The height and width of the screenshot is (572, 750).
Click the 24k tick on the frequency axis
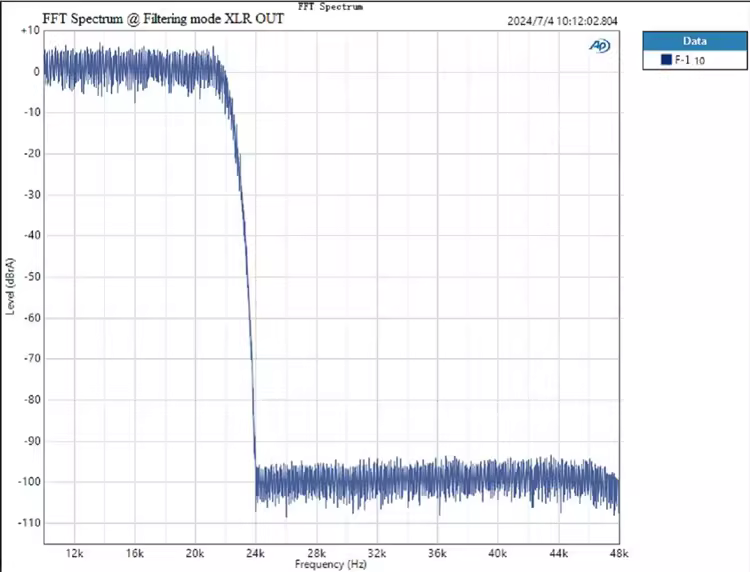pos(256,552)
